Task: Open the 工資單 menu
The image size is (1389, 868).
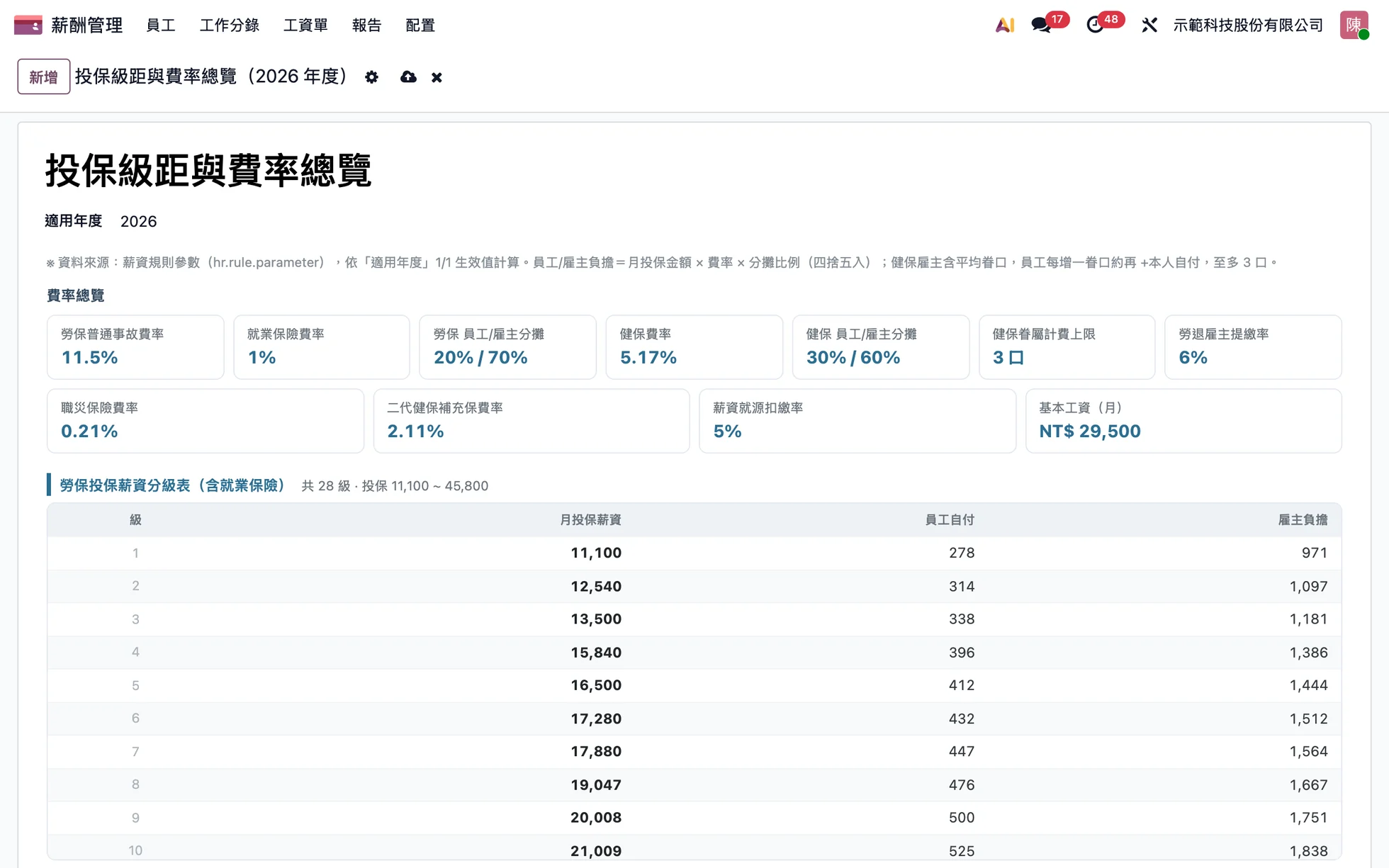Action: 305,26
